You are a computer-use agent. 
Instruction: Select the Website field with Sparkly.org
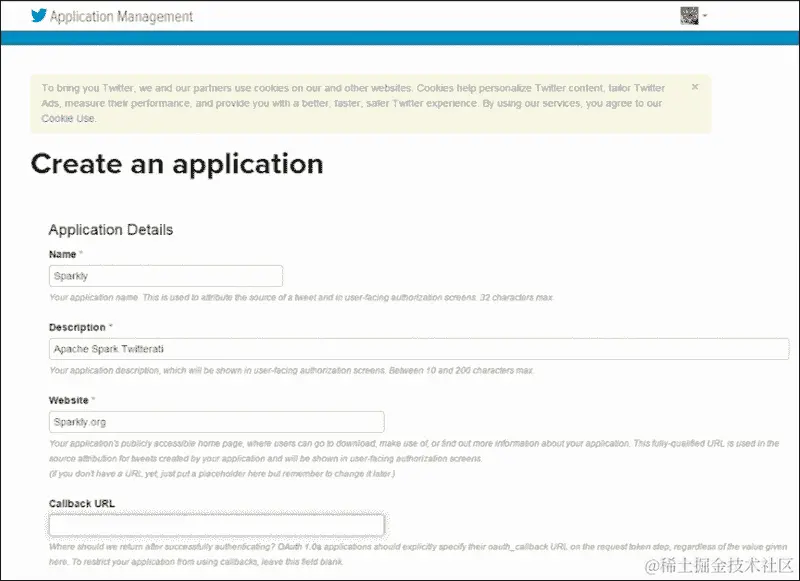point(216,422)
